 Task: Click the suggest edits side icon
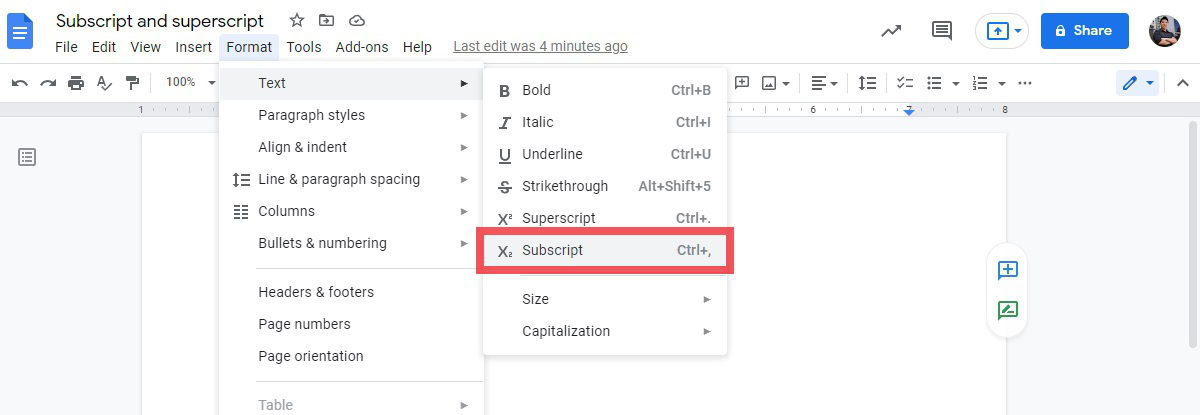1007,310
